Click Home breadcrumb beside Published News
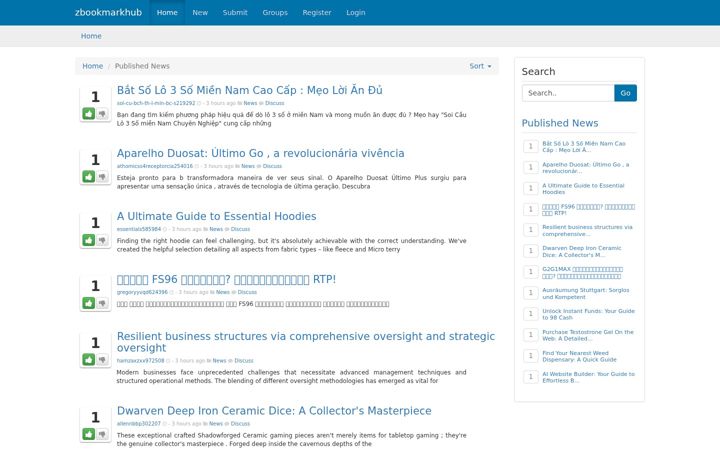Viewport: 720px width, 450px height. (x=93, y=66)
